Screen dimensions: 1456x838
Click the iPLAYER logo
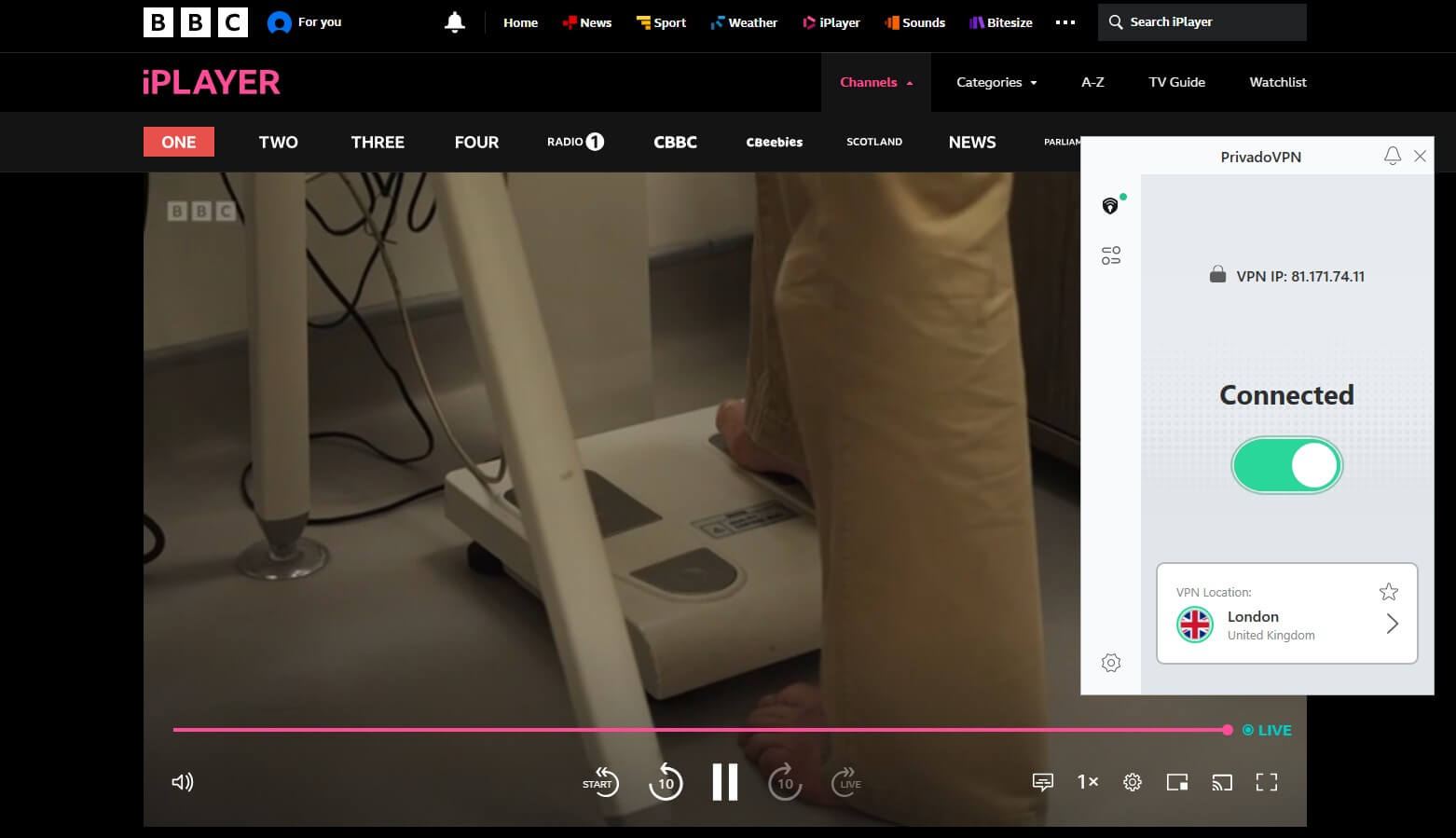[x=212, y=82]
